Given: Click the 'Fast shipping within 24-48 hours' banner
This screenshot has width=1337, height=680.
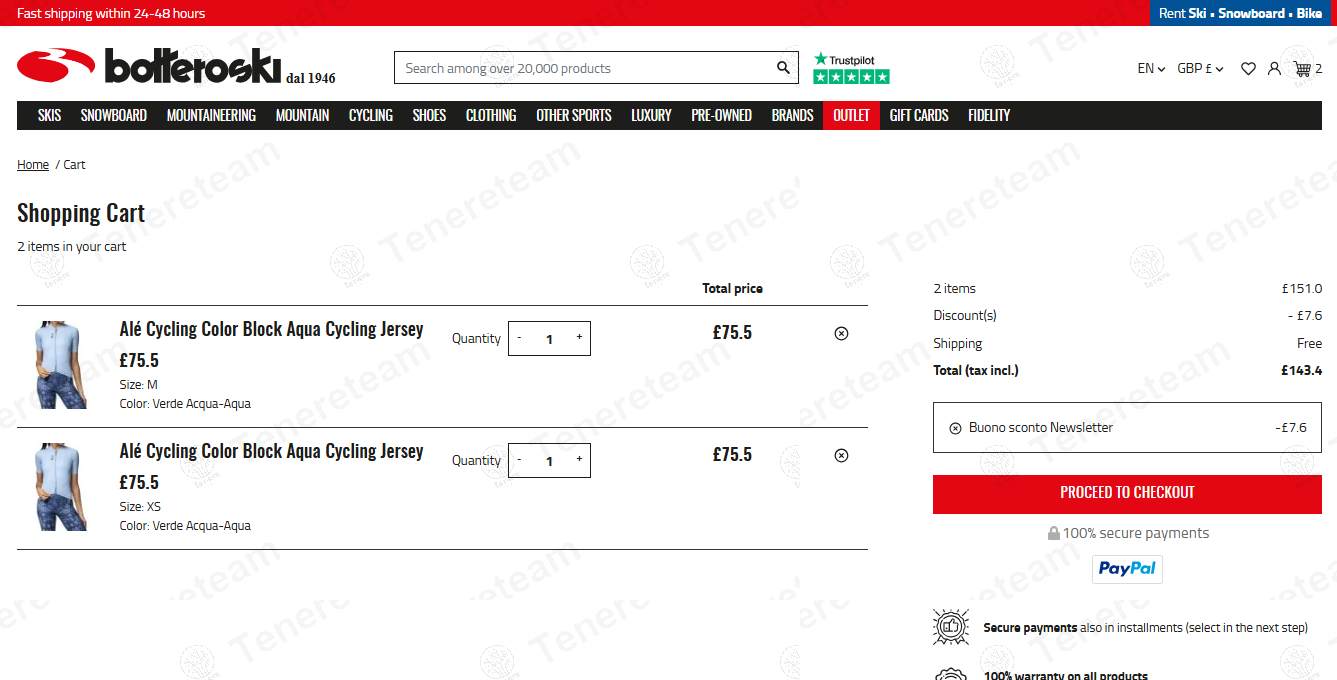Looking at the screenshot, I should 111,13.
